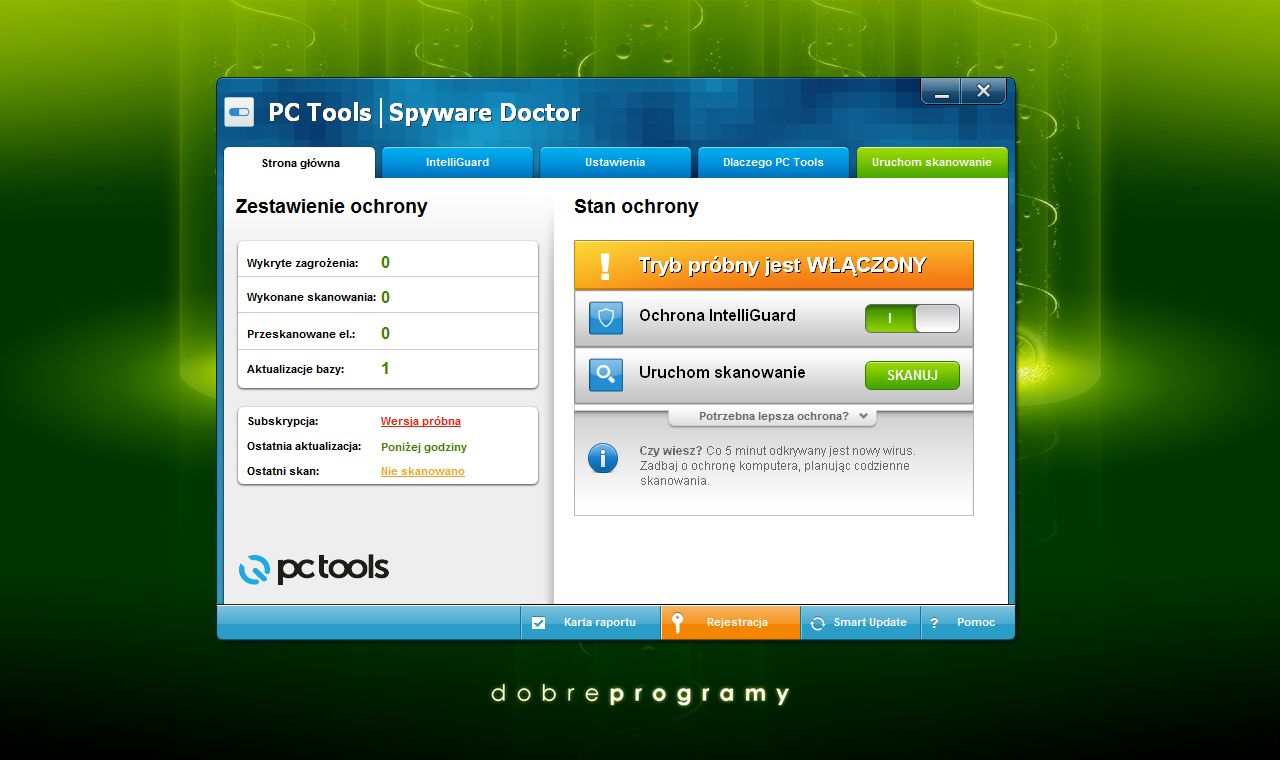Open the Nie skanowano link

point(422,471)
